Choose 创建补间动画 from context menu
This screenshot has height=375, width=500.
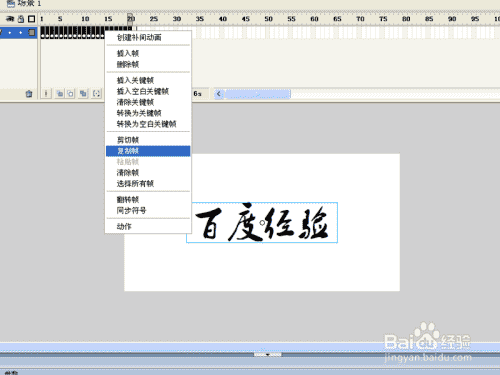[148, 37]
